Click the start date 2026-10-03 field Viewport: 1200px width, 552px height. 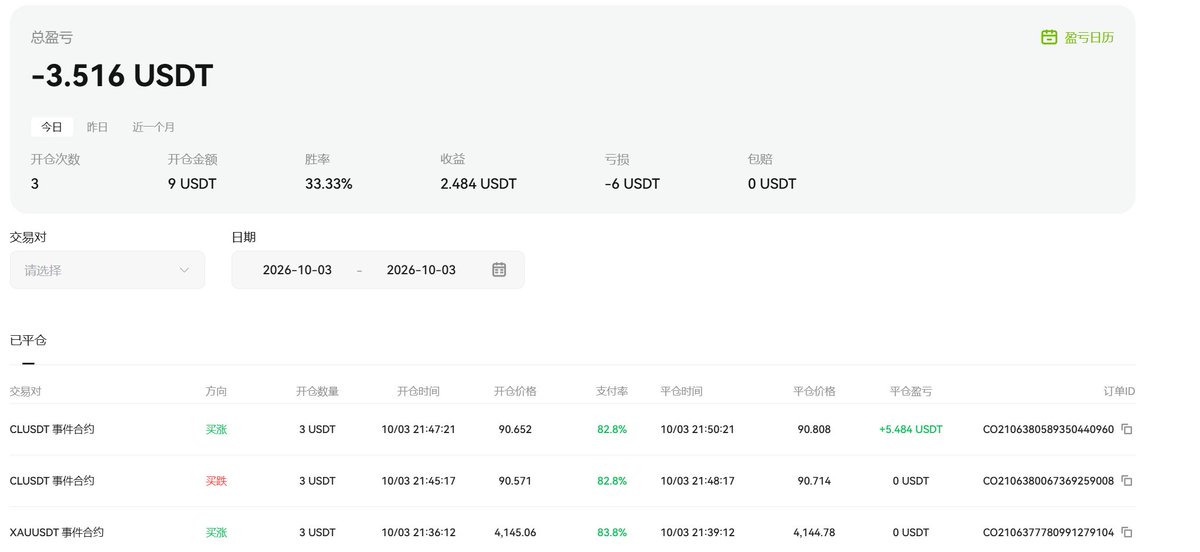tap(297, 270)
